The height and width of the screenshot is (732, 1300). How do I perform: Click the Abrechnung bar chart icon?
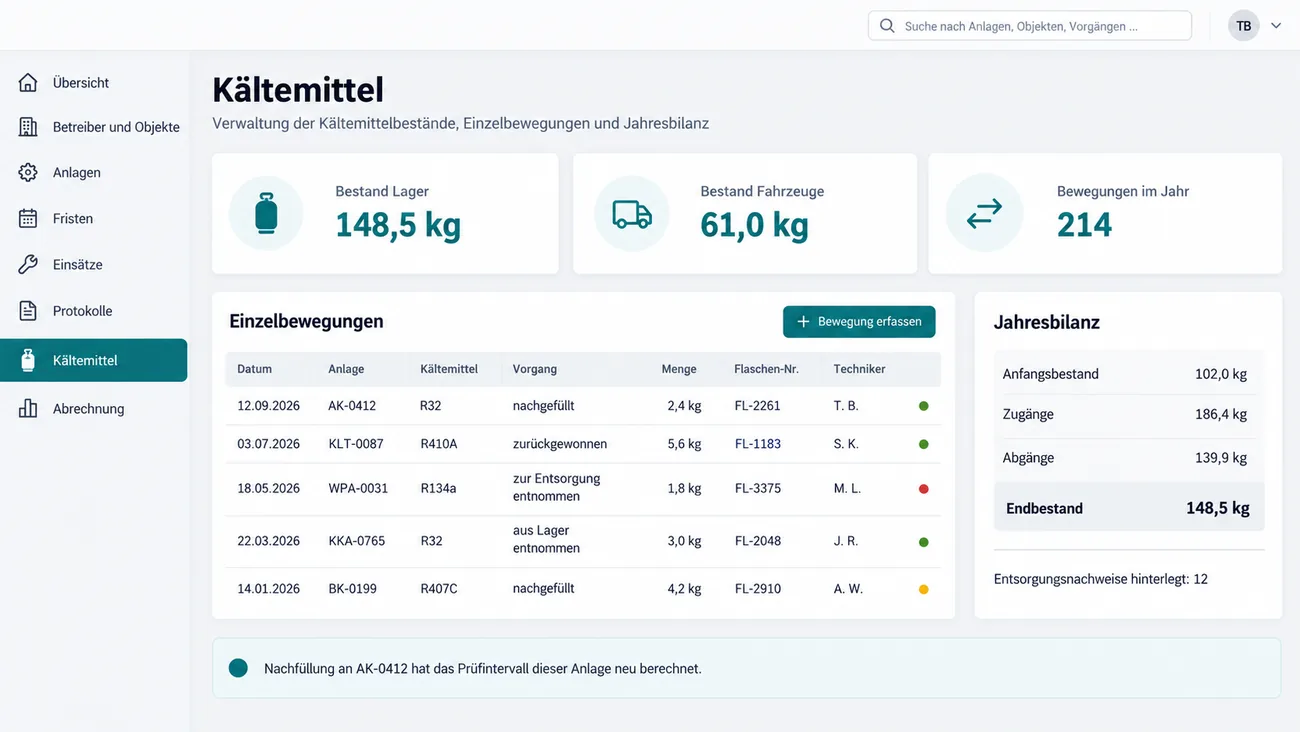[28, 409]
